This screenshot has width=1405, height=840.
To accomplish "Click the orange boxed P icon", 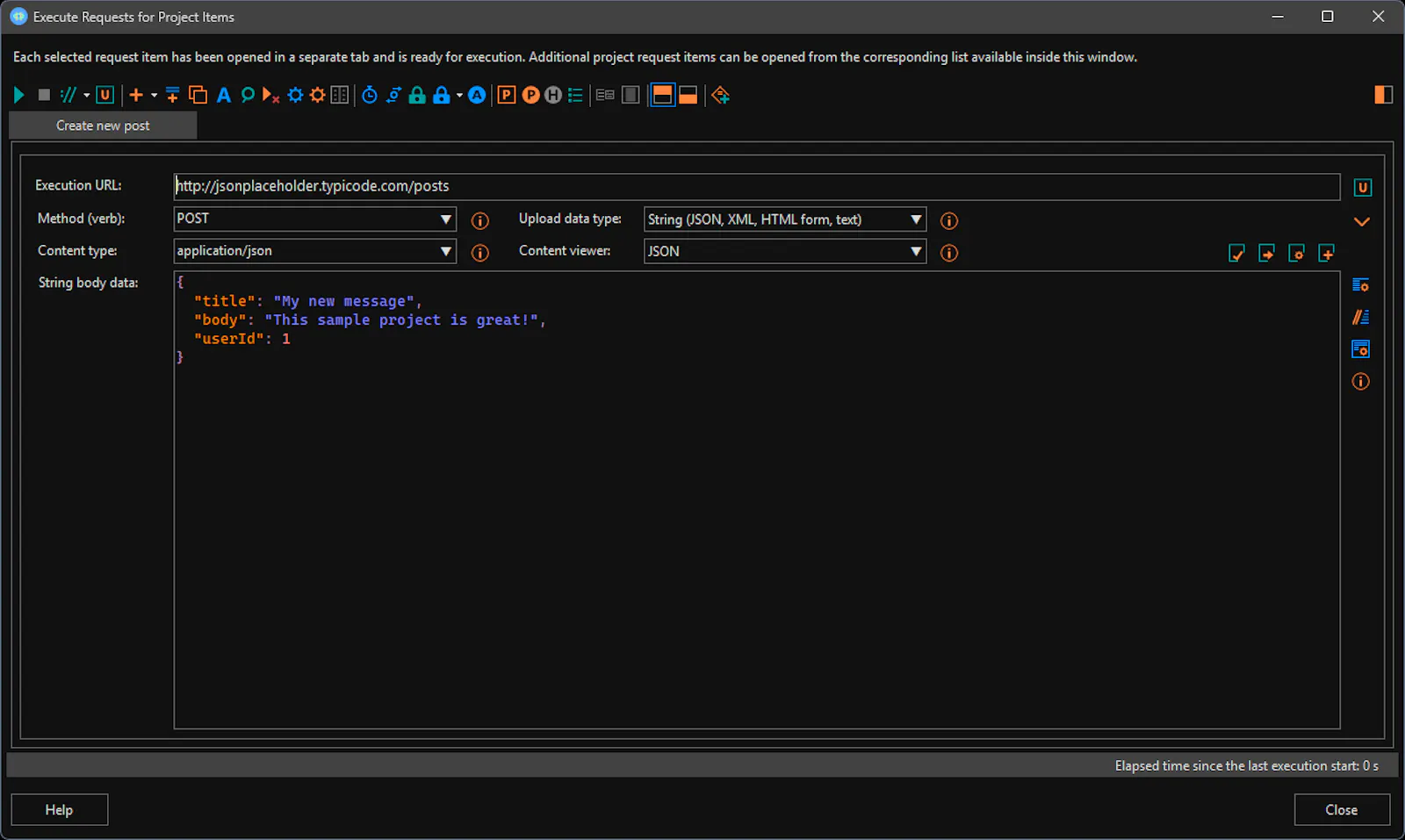I will click(x=507, y=95).
